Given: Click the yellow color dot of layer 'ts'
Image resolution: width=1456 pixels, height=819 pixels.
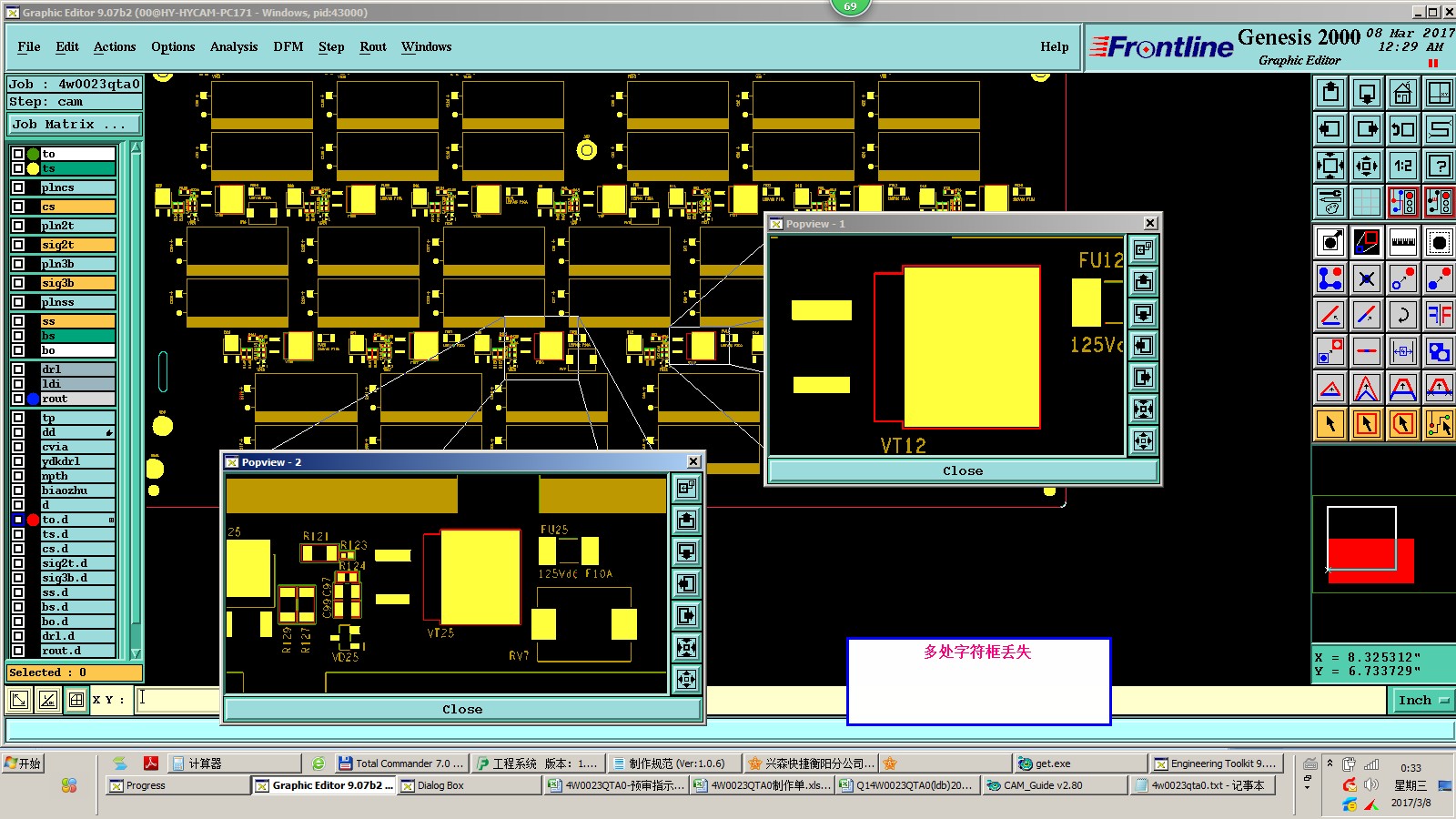Looking at the screenshot, I should coord(34,168).
